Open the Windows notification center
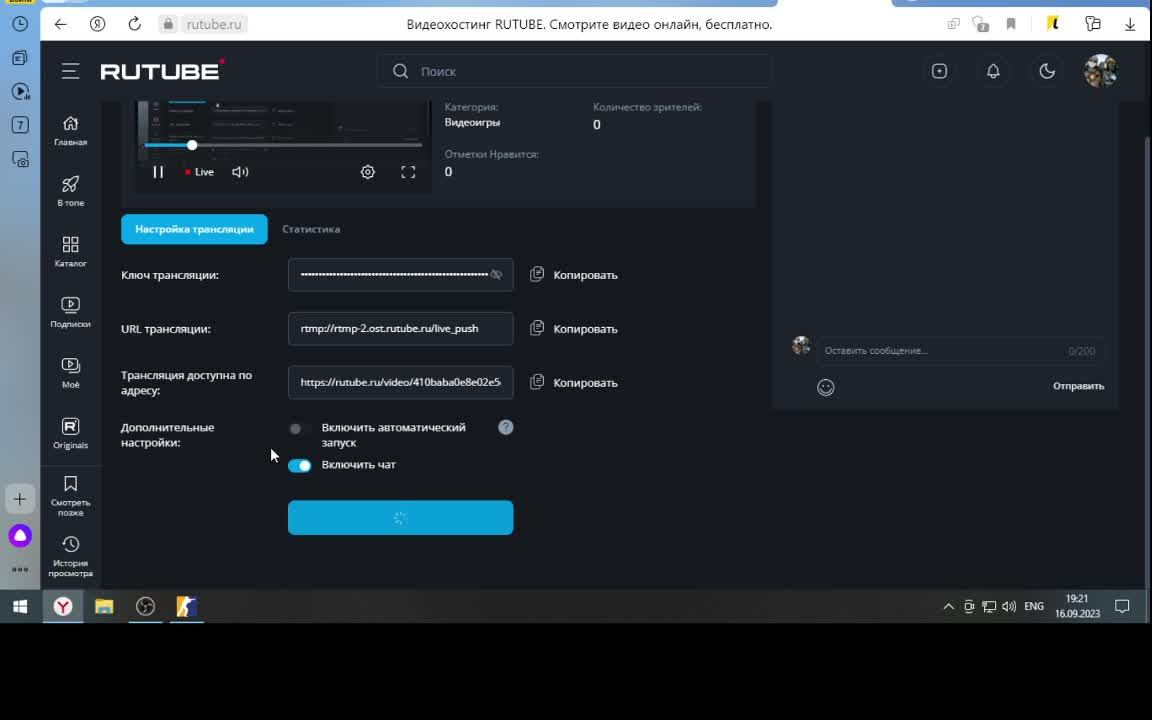Viewport: 1152px width, 720px height. click(x=1122, y=607)
